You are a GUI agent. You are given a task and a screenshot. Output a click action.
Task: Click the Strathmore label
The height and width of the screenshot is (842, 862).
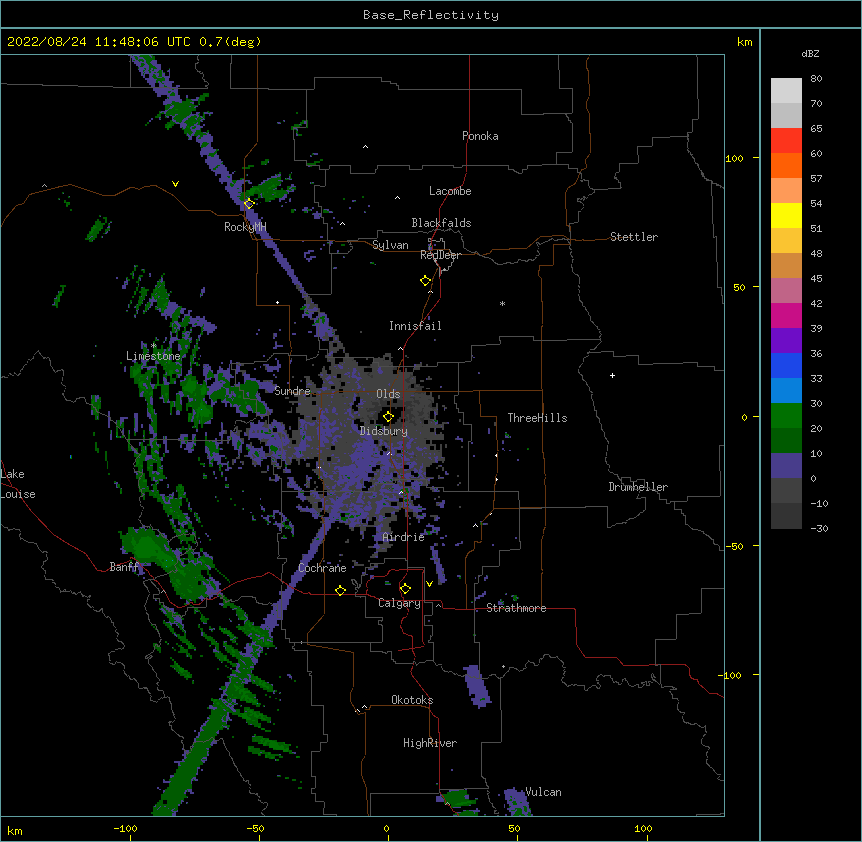(x=516, y=608)
